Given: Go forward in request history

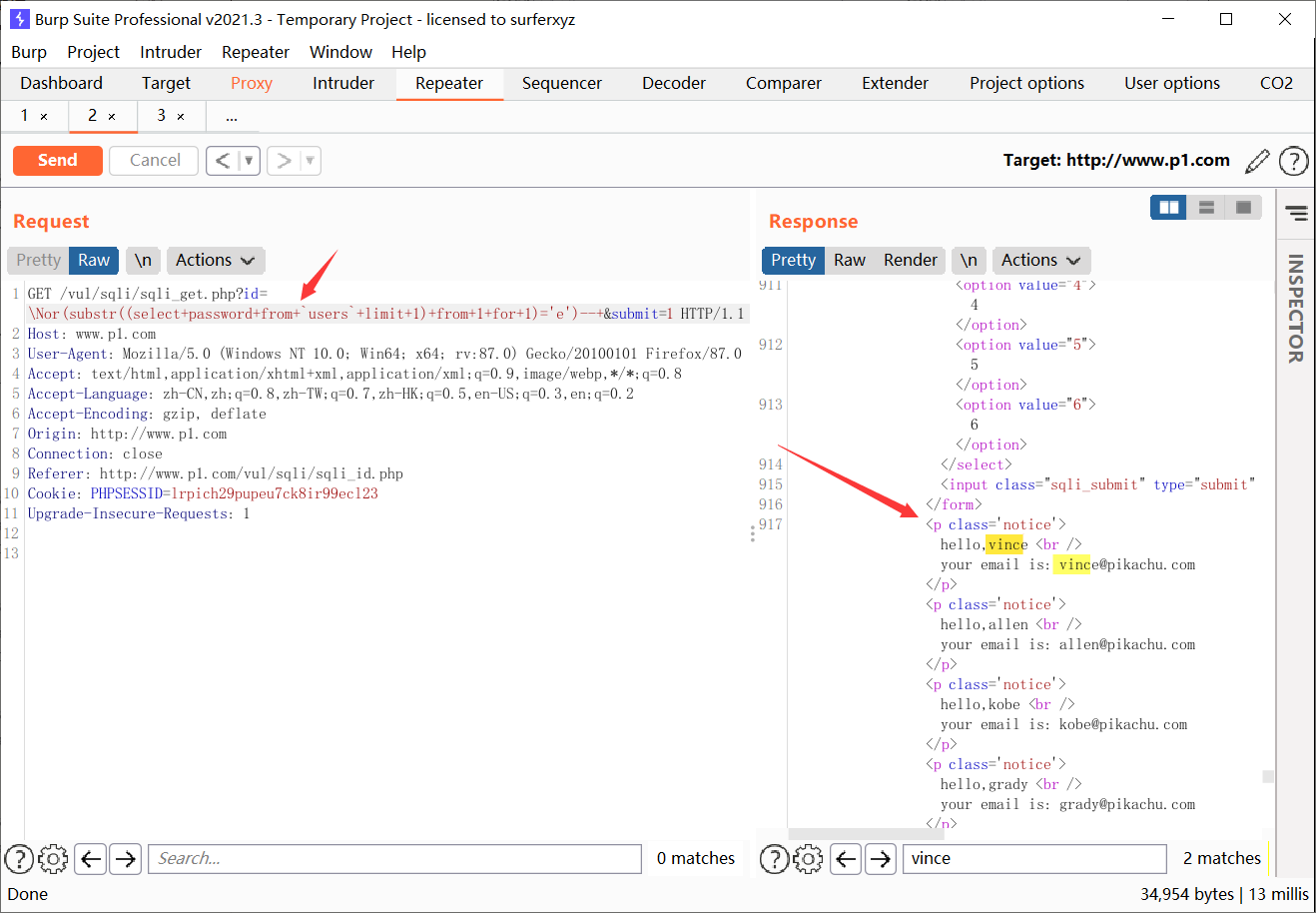Looking at the screenshot, I should pyautogui.click(x=284, y=161).
